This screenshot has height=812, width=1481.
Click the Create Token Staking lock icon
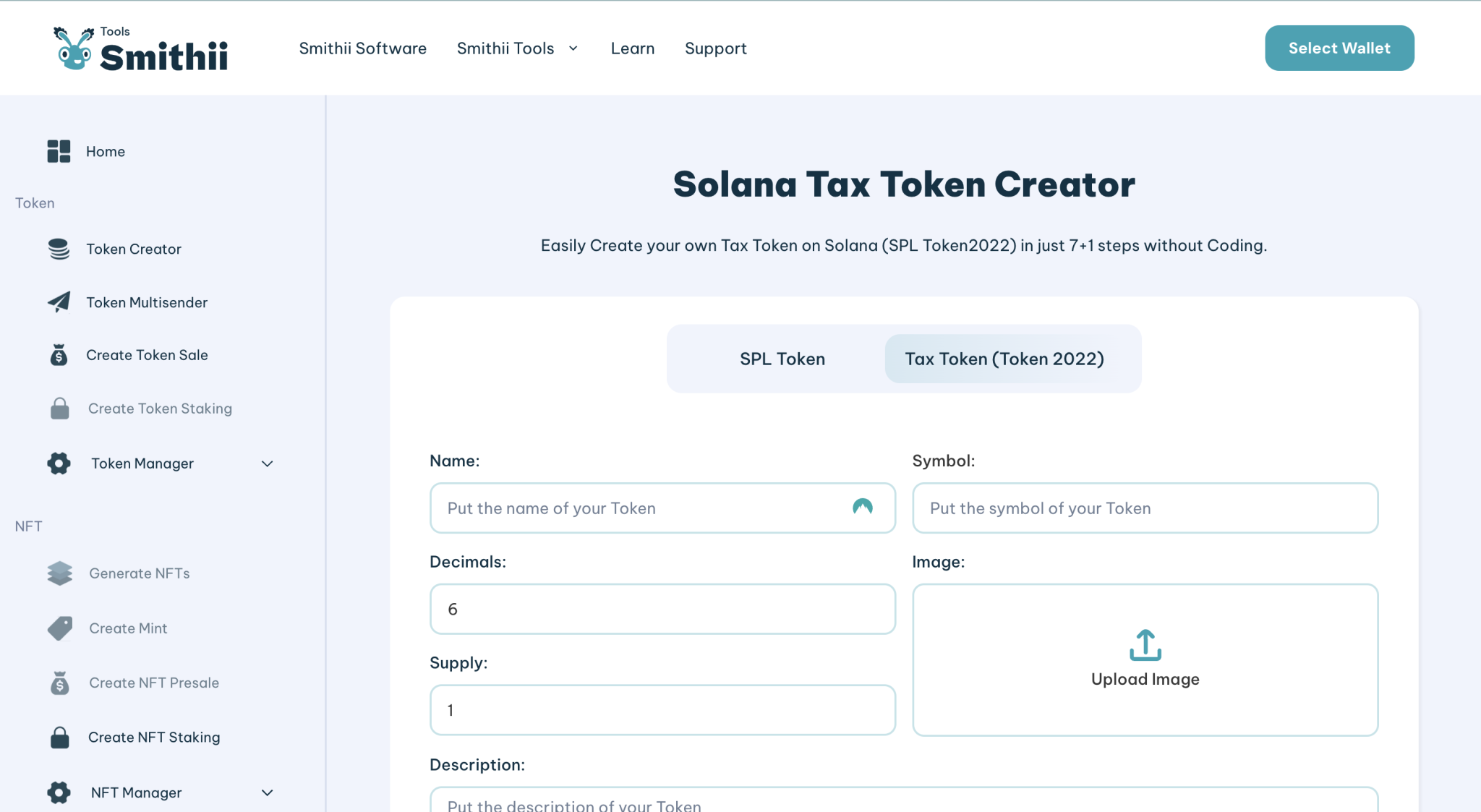59,409
